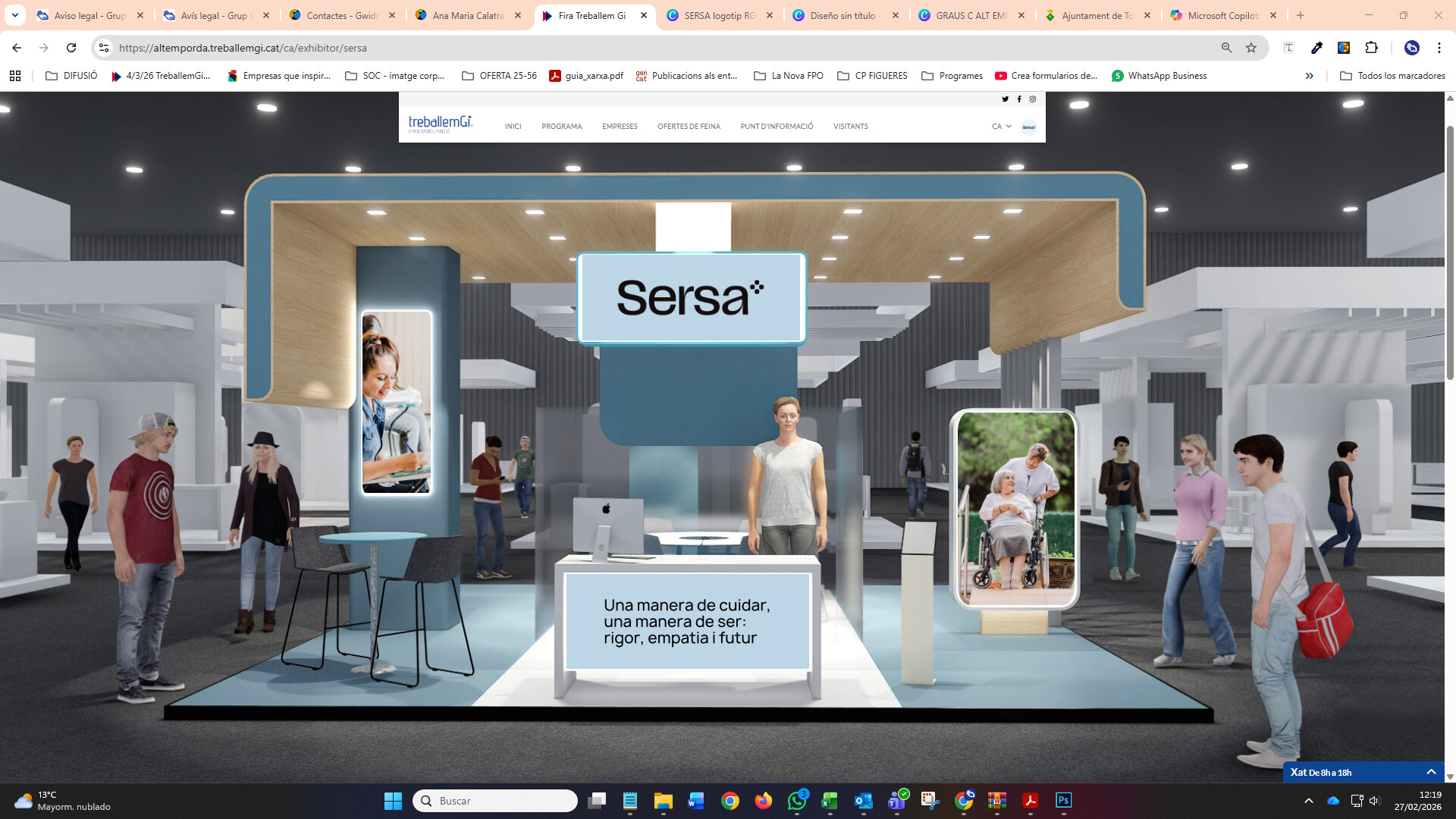Image resolution: width=1456 pixels, height=819 pixels.
Task: Click the treballemGi logo
Action: point(441,124)
